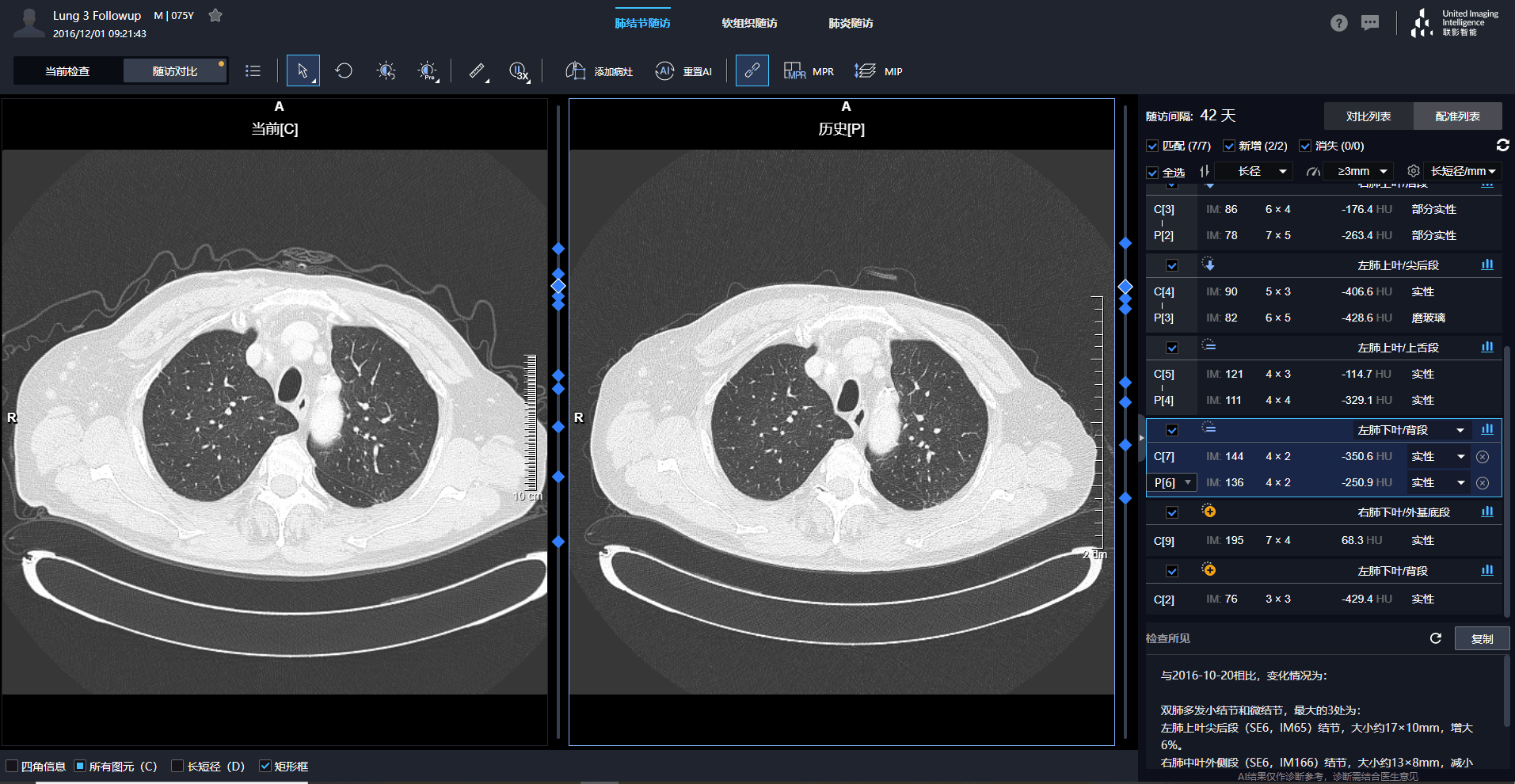Click the 复制 copy button
This screenshot has width=1515, height=784.
click(1482, 638)
